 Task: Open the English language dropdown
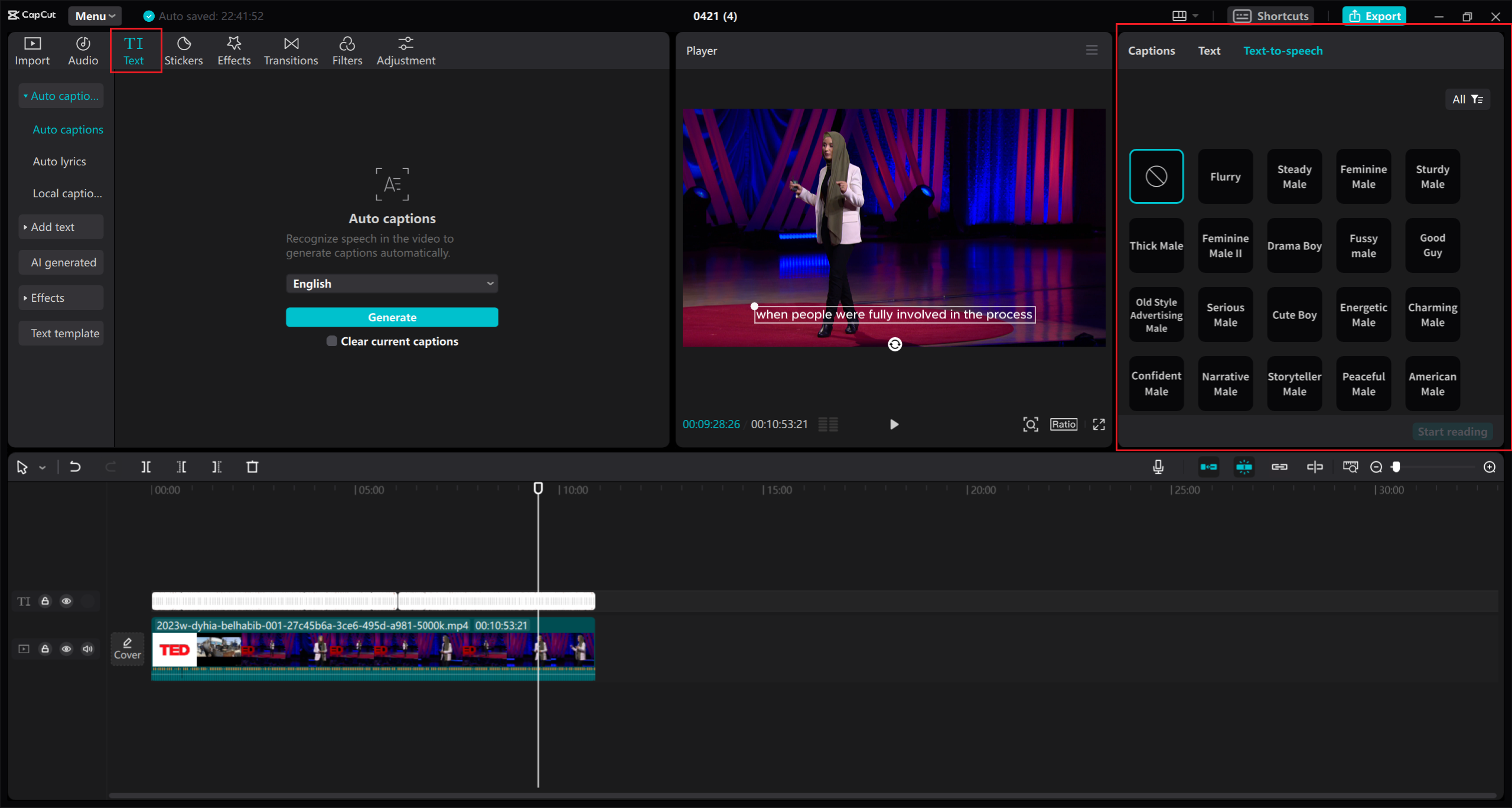pyautogui.click(x=392, y=284)
